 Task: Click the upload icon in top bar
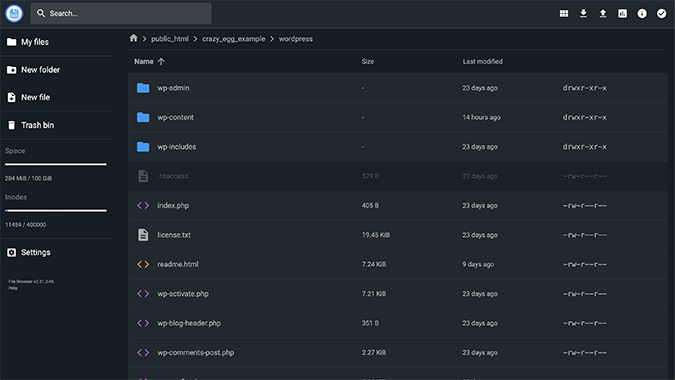coord(603,13)
